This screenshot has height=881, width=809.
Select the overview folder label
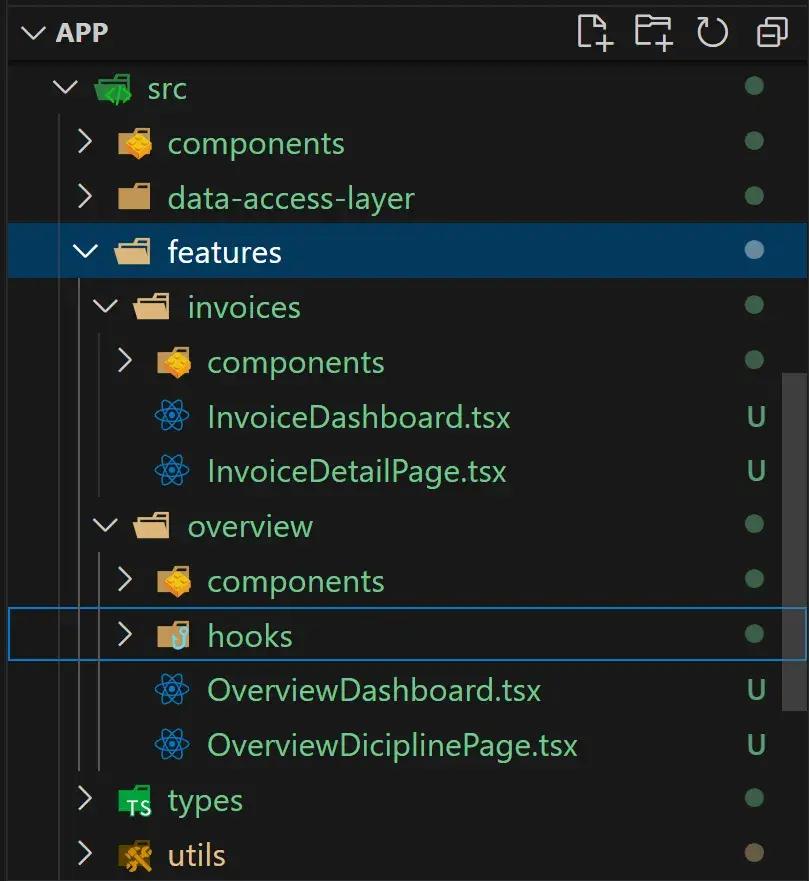click(x=250, y=526)
